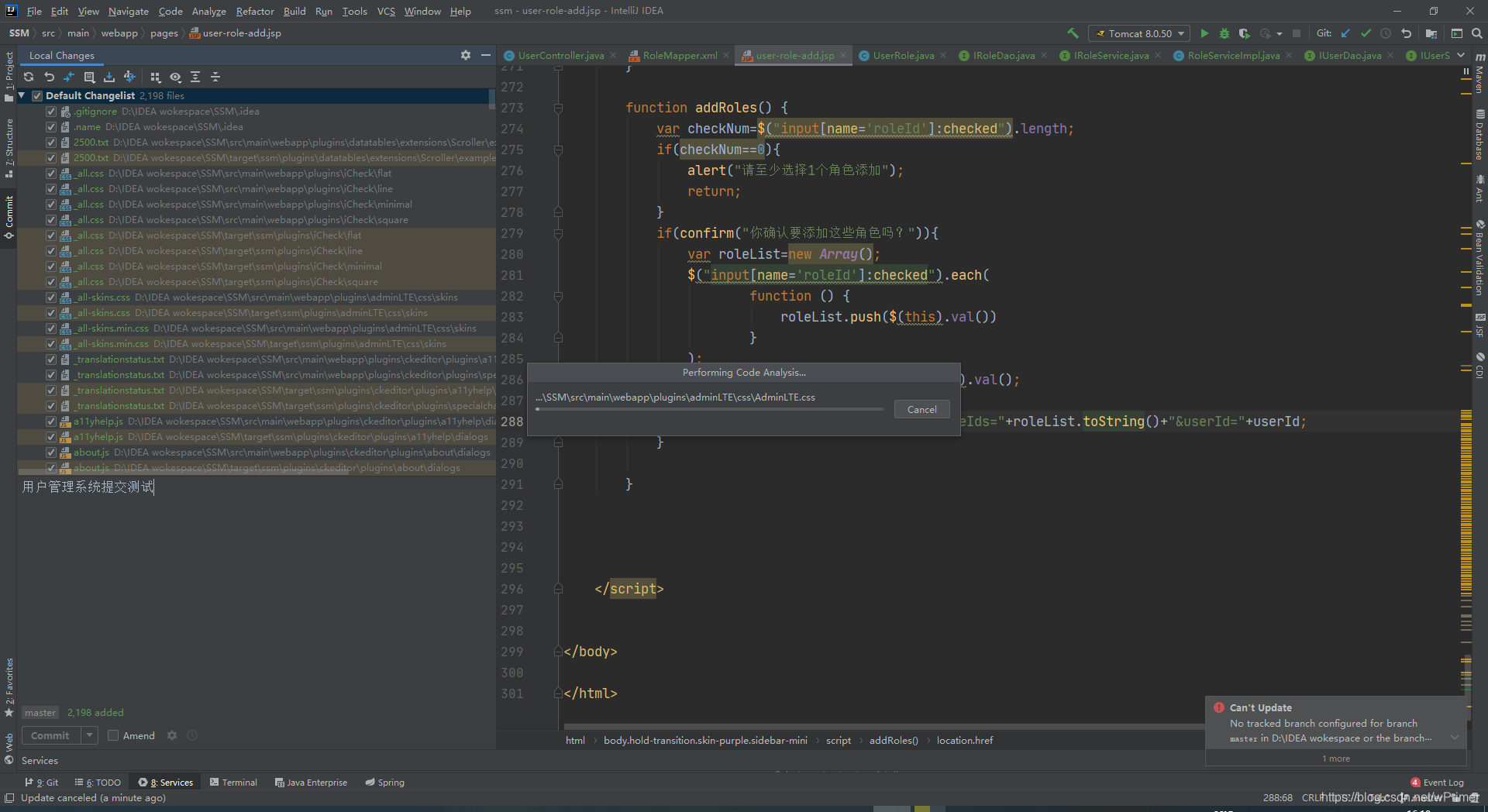Open Project Structure icon
The height and width of the screenshot is (812, 1488).
(1431, 33)
